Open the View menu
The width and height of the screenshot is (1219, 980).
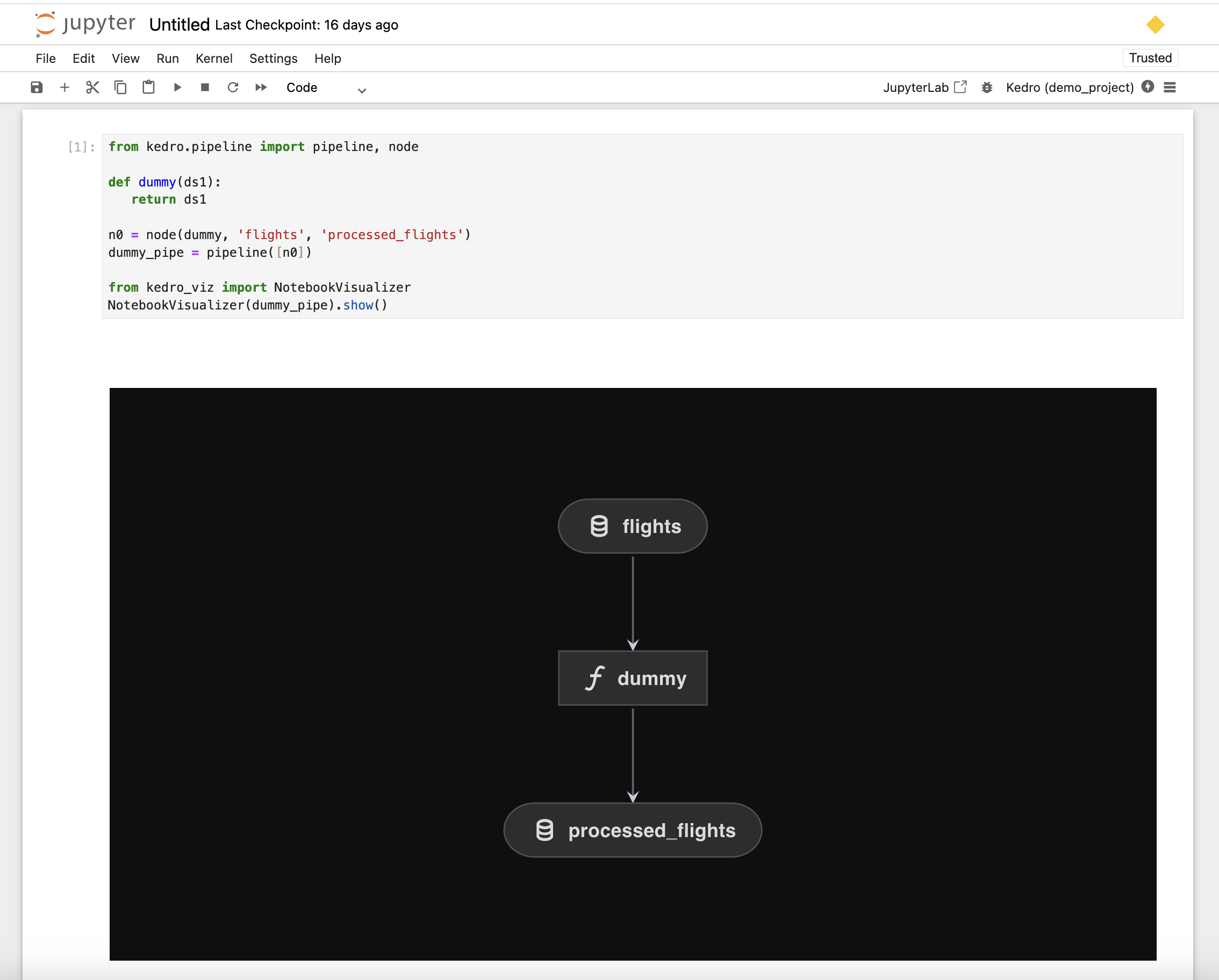126,59
